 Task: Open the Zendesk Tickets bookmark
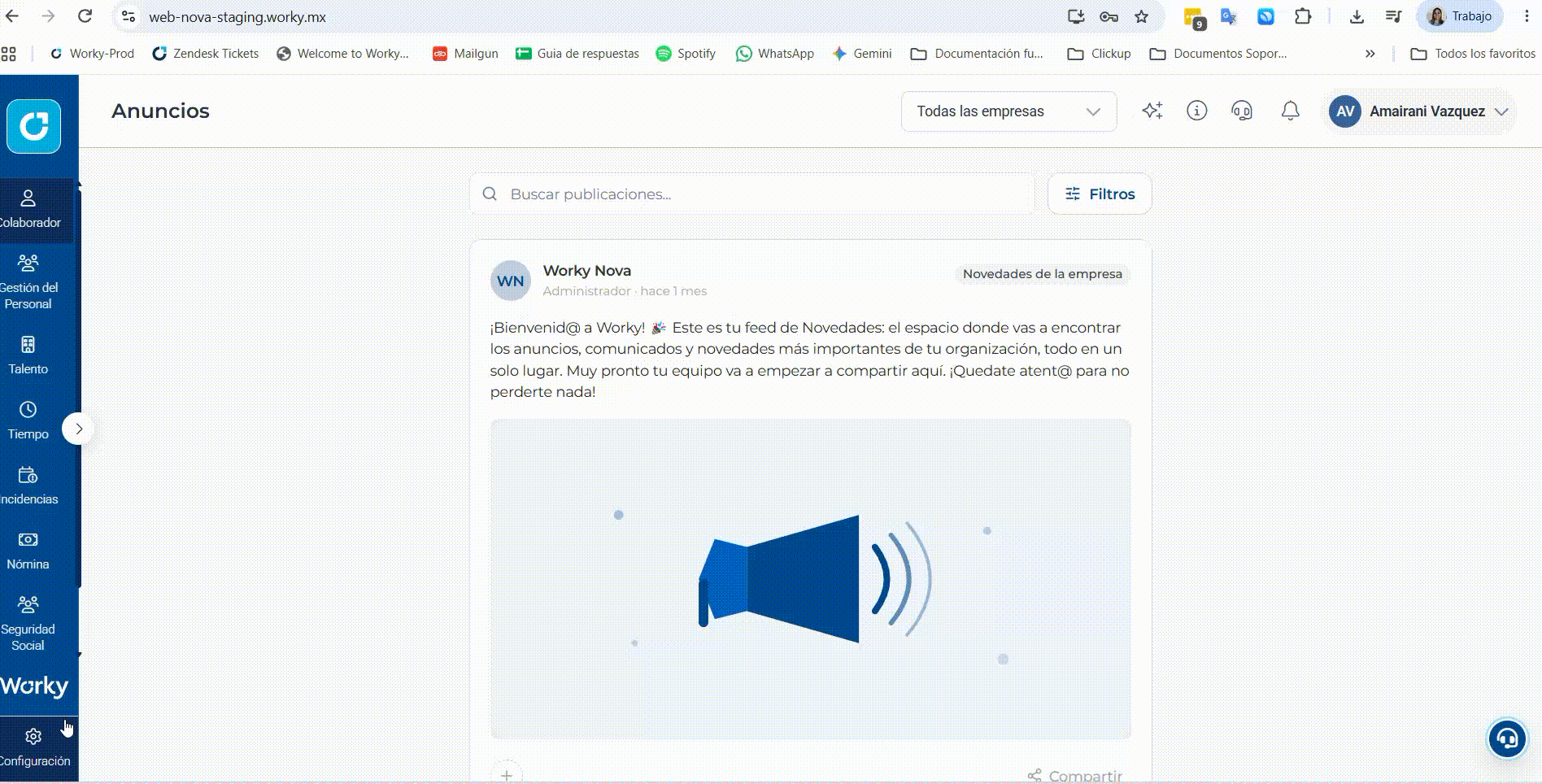pyautogui.click(x=205, y=54)
